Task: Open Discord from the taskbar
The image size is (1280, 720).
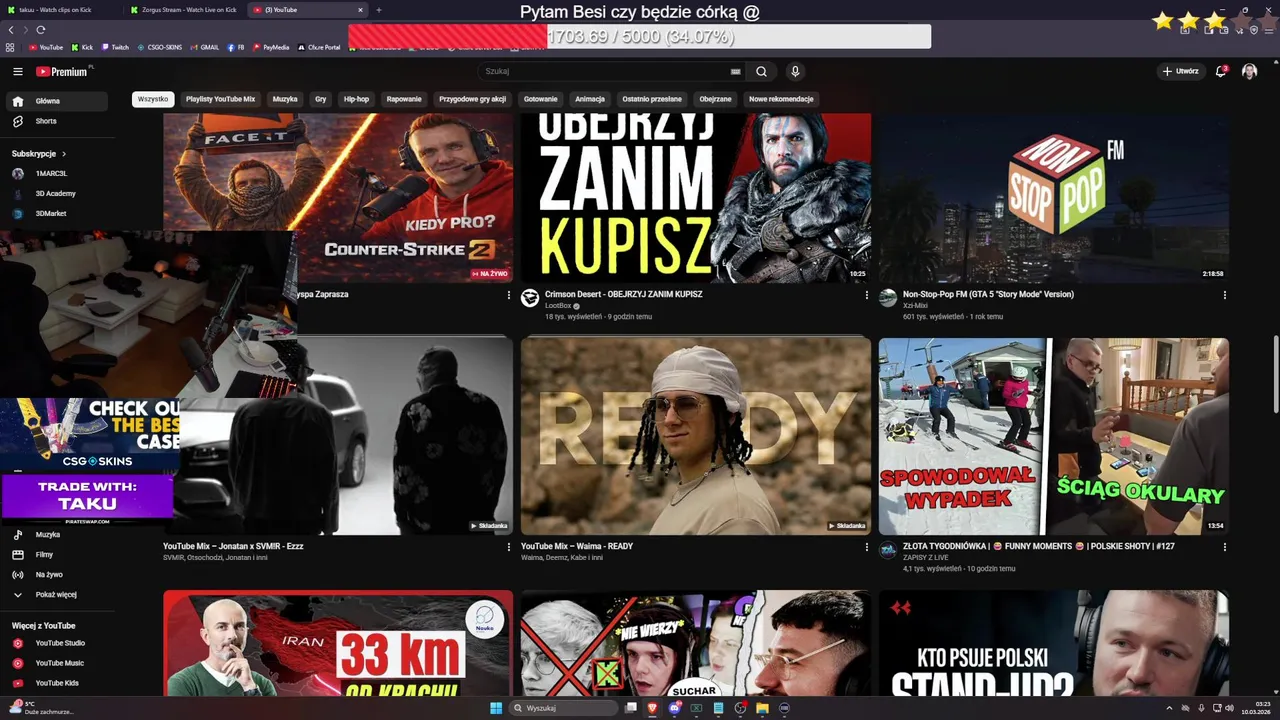Action: click(675, 708)
